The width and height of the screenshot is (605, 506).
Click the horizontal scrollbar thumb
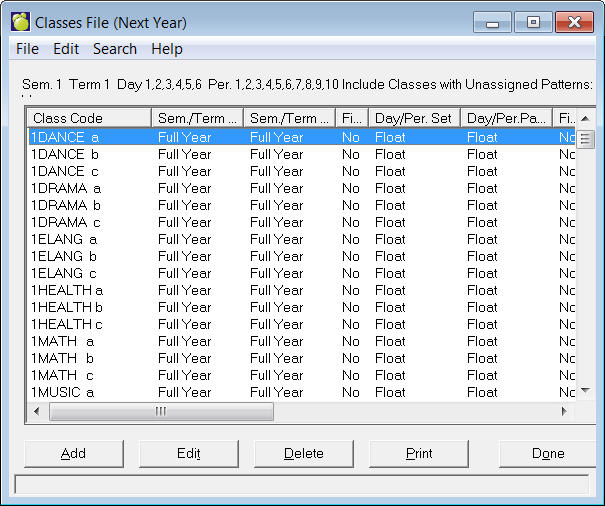[160, 411]
